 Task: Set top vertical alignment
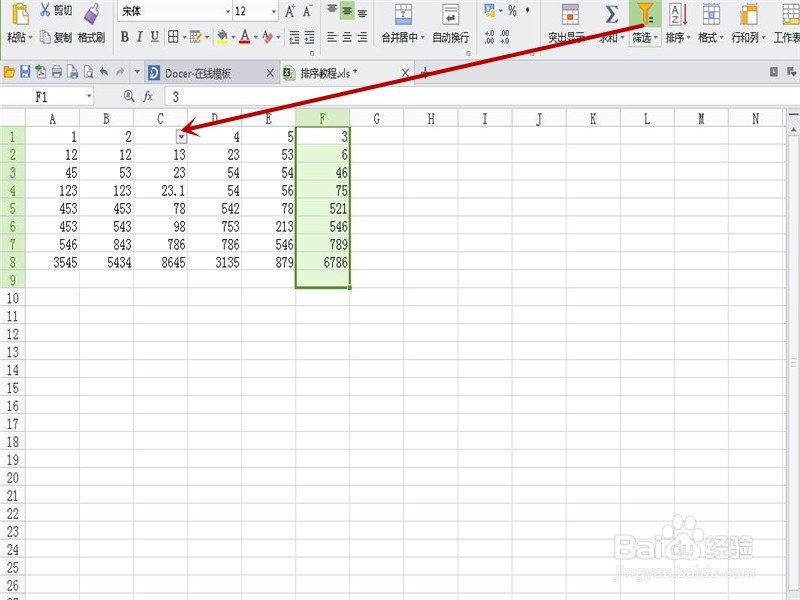(x=332, y=11)
